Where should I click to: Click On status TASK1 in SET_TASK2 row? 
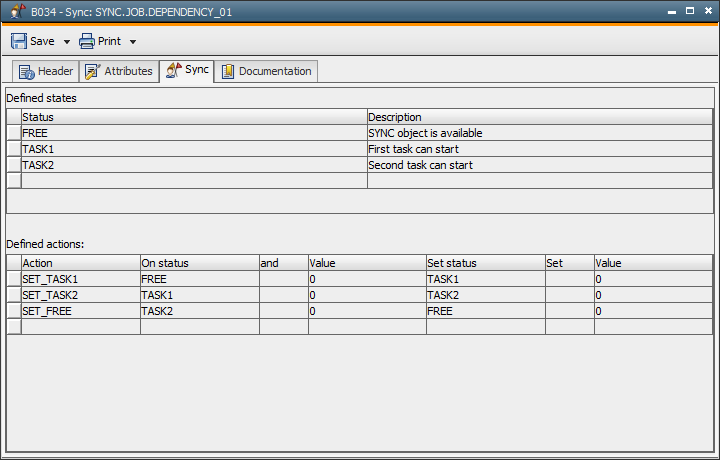[x=200, y=295]
